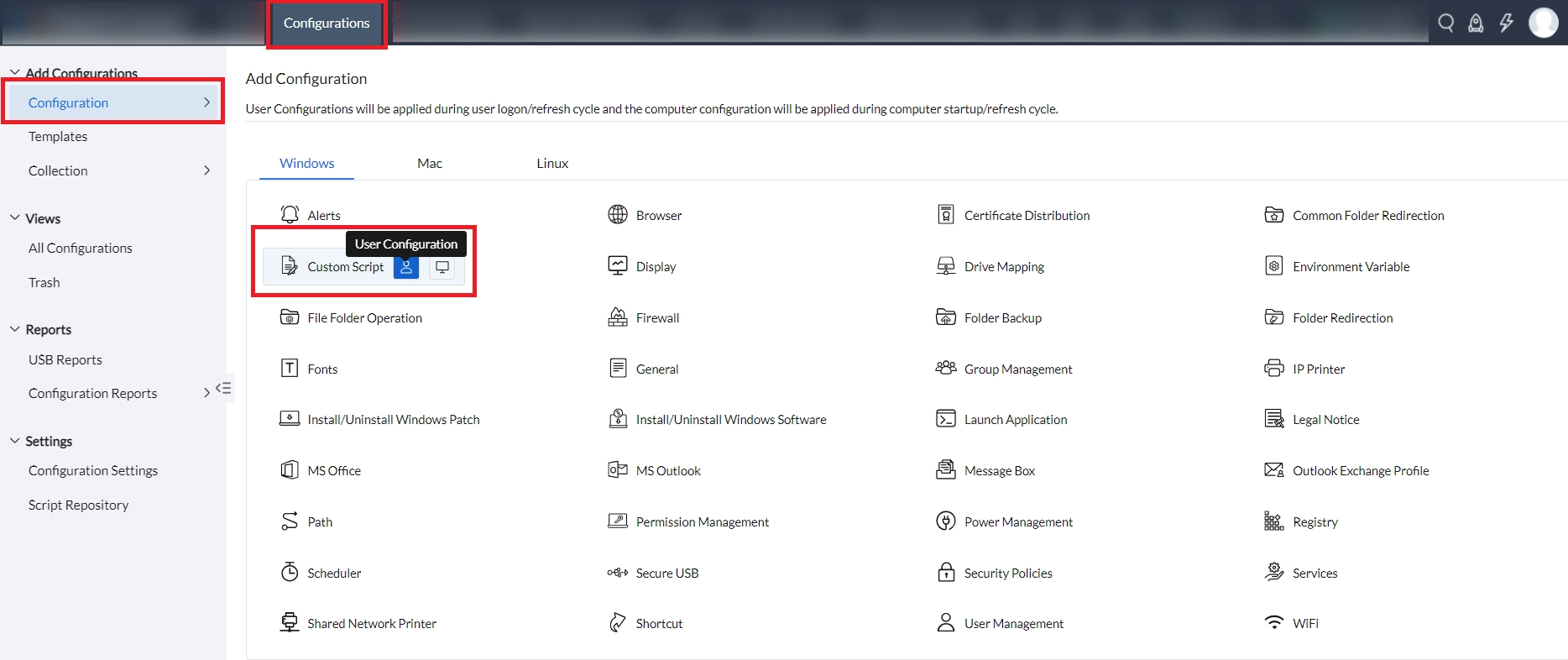Image resolution: width=1568 pixels, height=660 pixels.
Task: Click the Environment Variable icon
Action: coord(1274,266)
